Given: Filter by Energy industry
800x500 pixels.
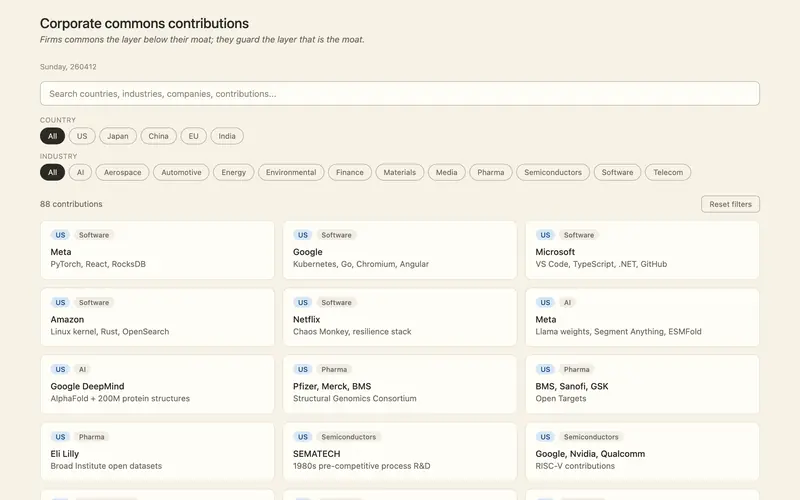Looking at the screenshot, I should pyautogui.click(x=234, y=172).
